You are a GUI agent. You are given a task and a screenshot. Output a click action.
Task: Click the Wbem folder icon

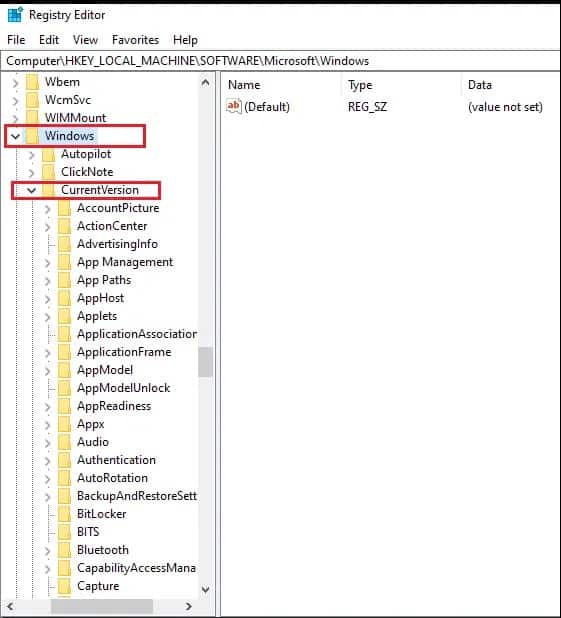[x=32, y=82]
